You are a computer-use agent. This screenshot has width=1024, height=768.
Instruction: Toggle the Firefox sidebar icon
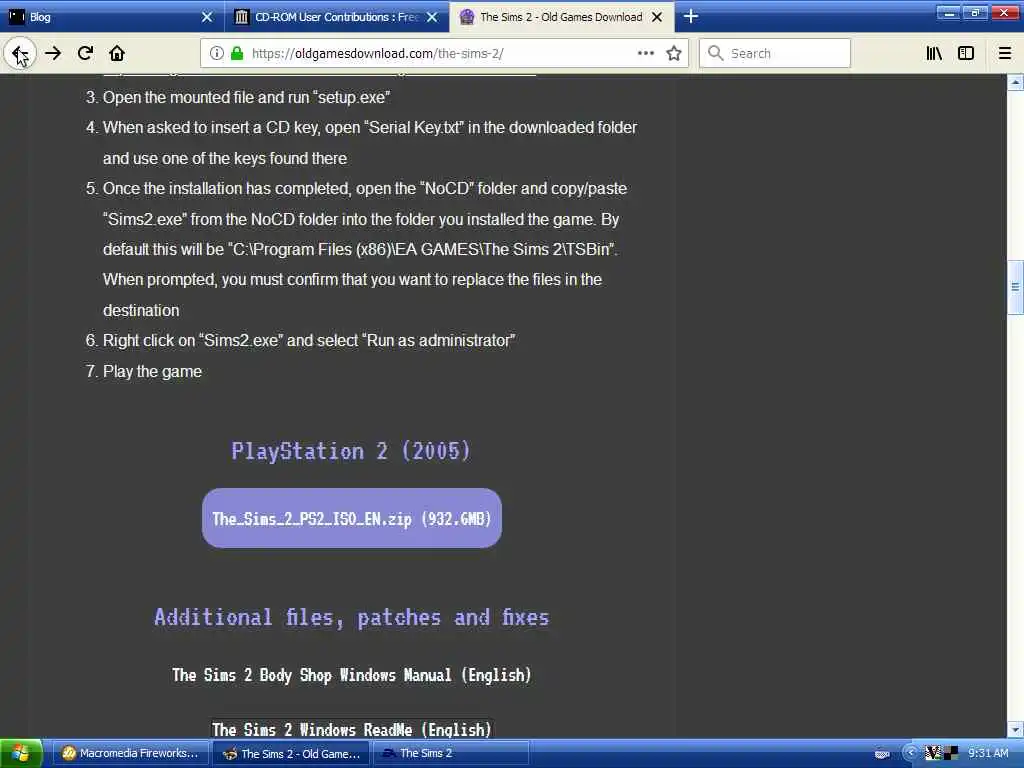[x=966, y=54]
